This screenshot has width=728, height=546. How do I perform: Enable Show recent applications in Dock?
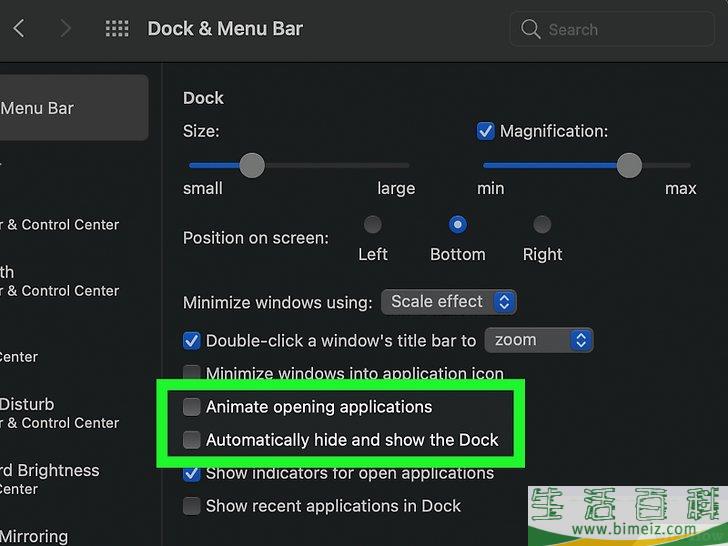191,506
